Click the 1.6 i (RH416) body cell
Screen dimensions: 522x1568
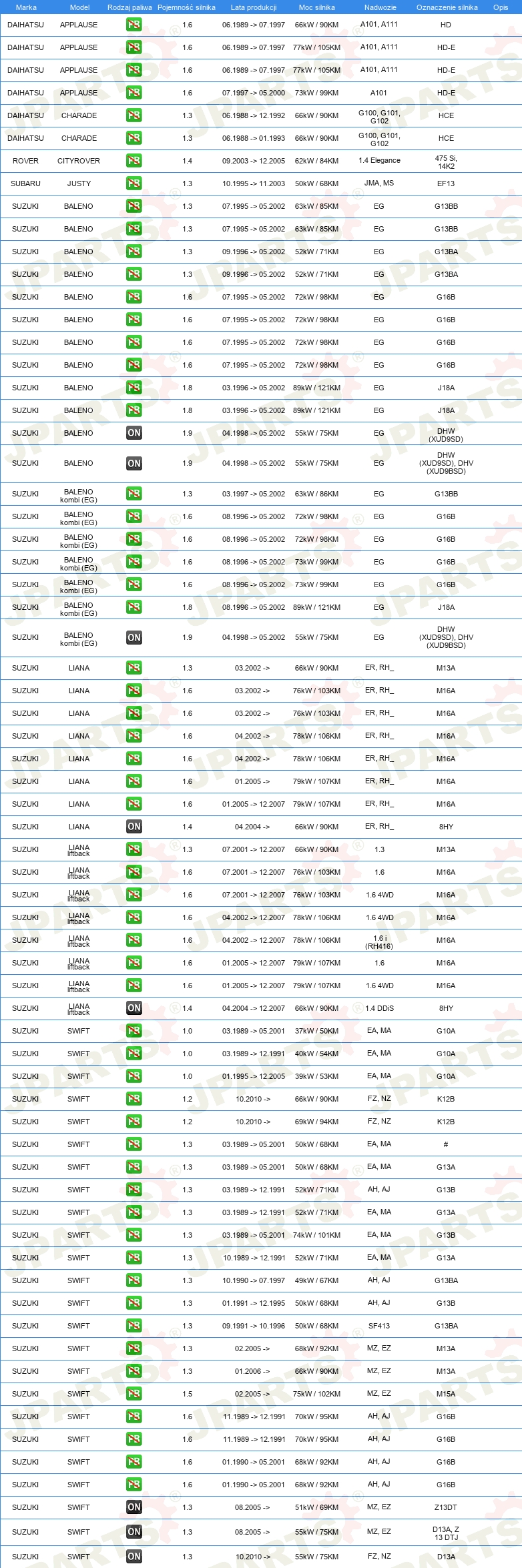(x=379, y=942)
